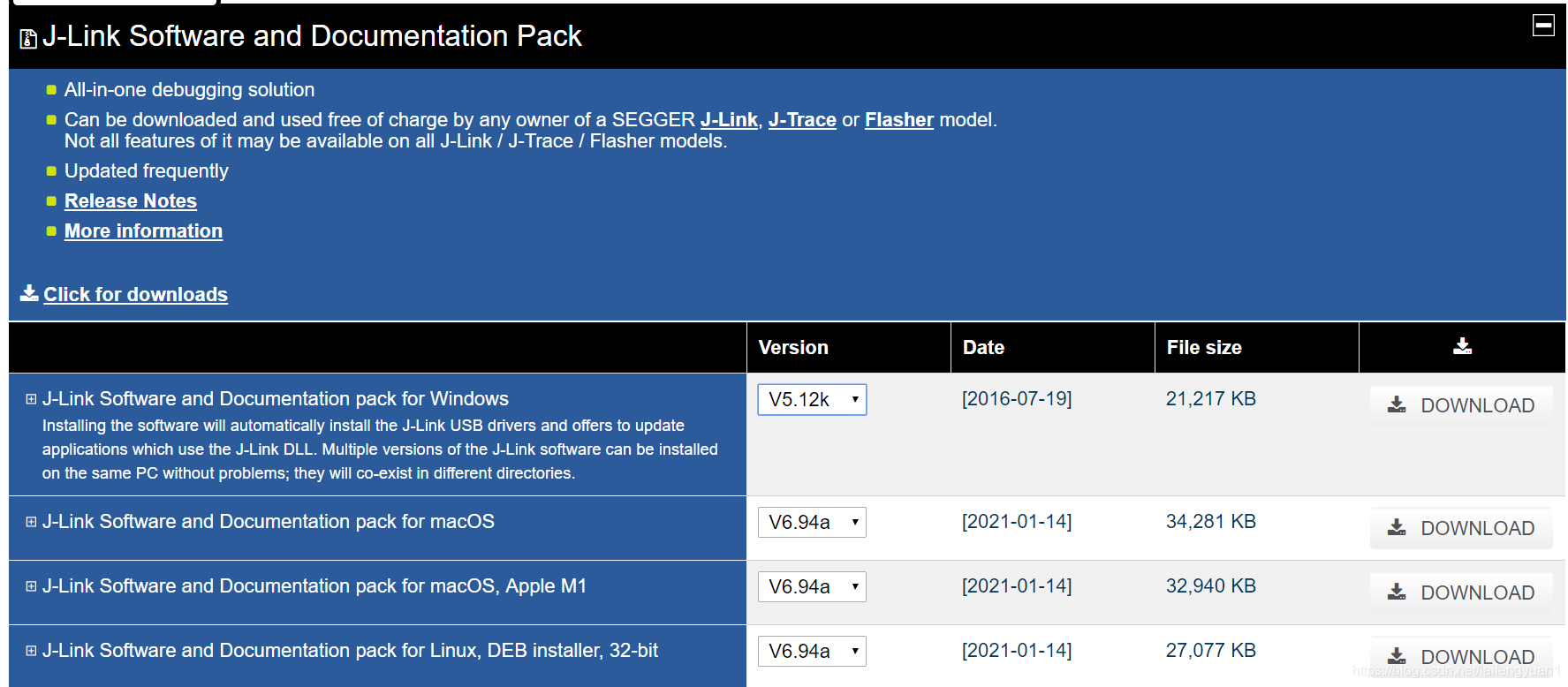
Task: Click the 'pack for macOS, Apple M1' row title
Action: point(314,586)
